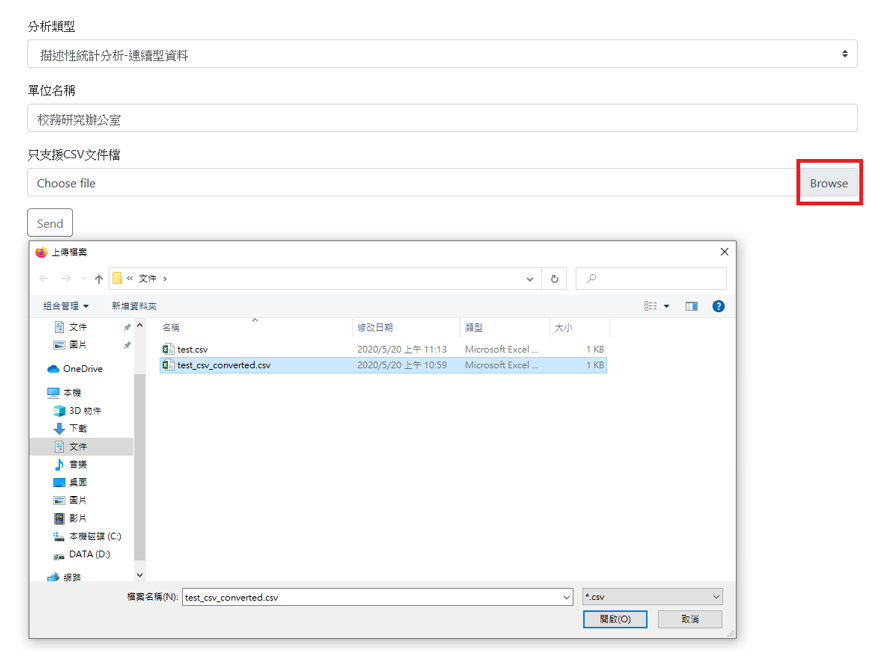Click 開啟(O) to open file
The width and height of the screenshot is (871, 669).
615,619
